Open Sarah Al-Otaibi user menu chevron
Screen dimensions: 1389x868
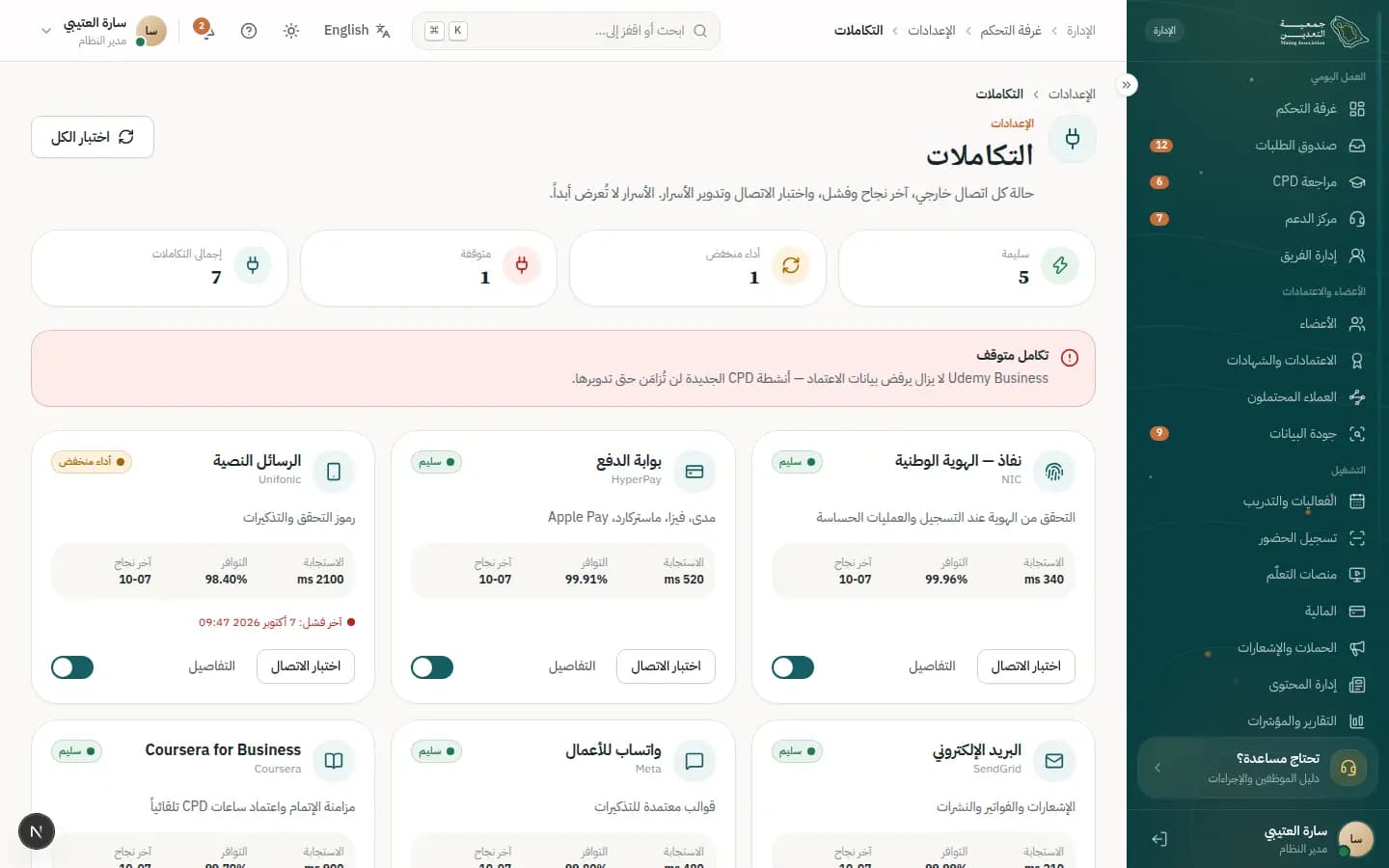click(x=45, y=31)
